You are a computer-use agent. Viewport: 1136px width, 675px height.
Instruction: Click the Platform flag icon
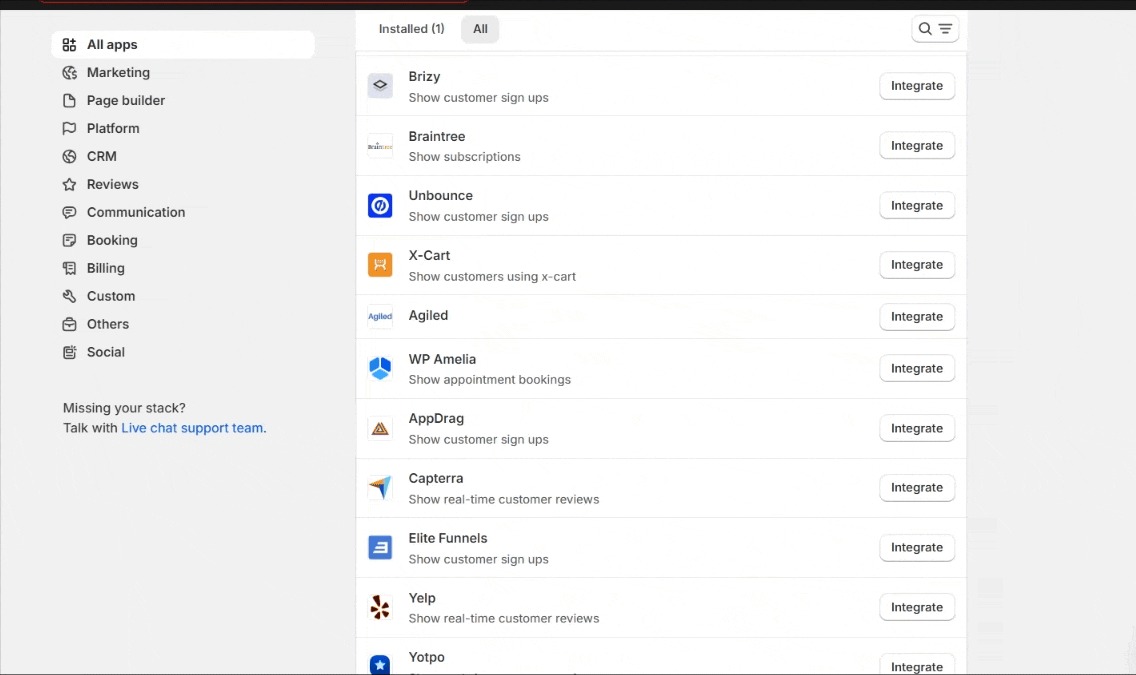(70, 128)
